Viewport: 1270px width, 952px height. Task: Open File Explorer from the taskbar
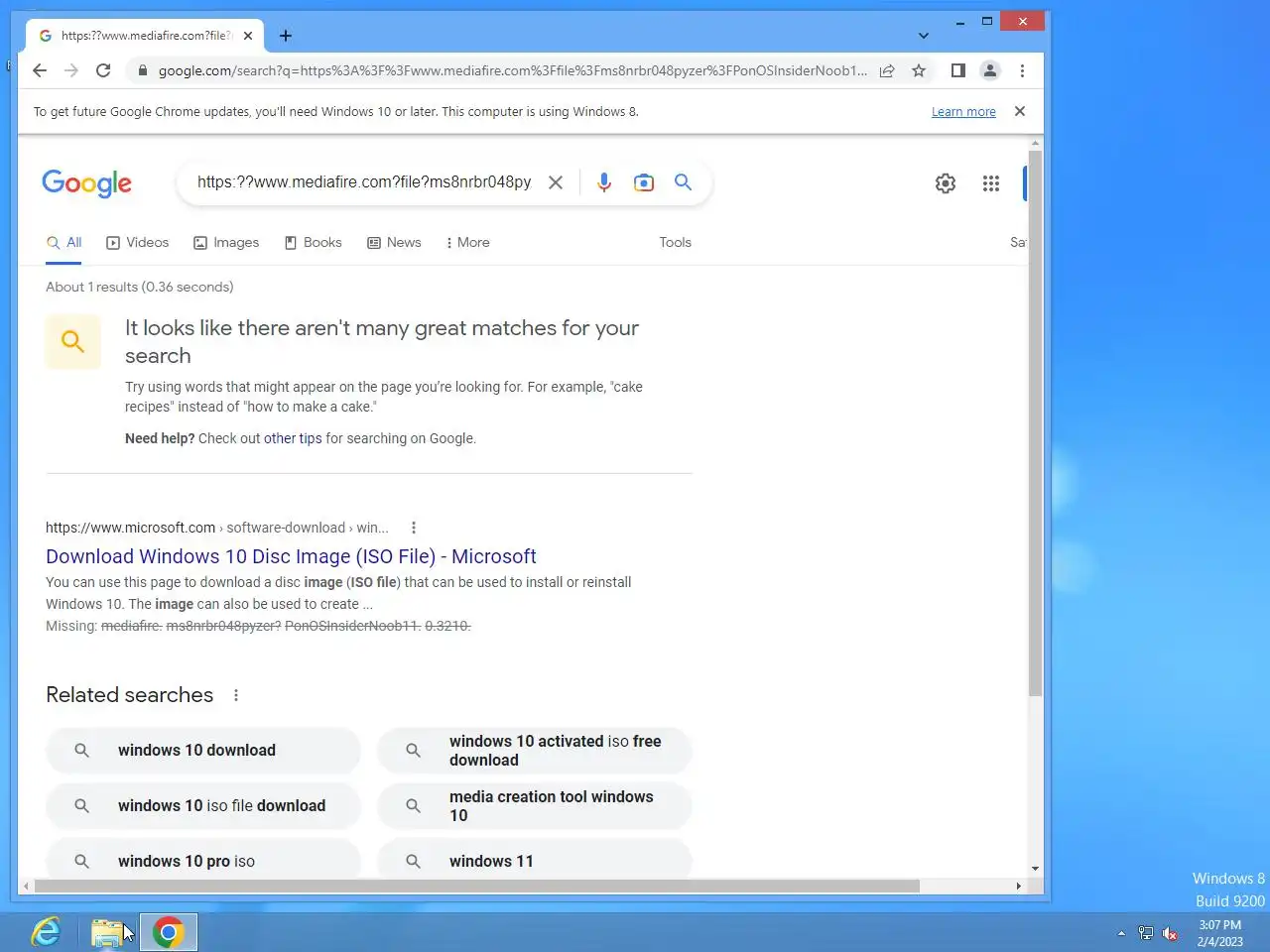point(107,932)
